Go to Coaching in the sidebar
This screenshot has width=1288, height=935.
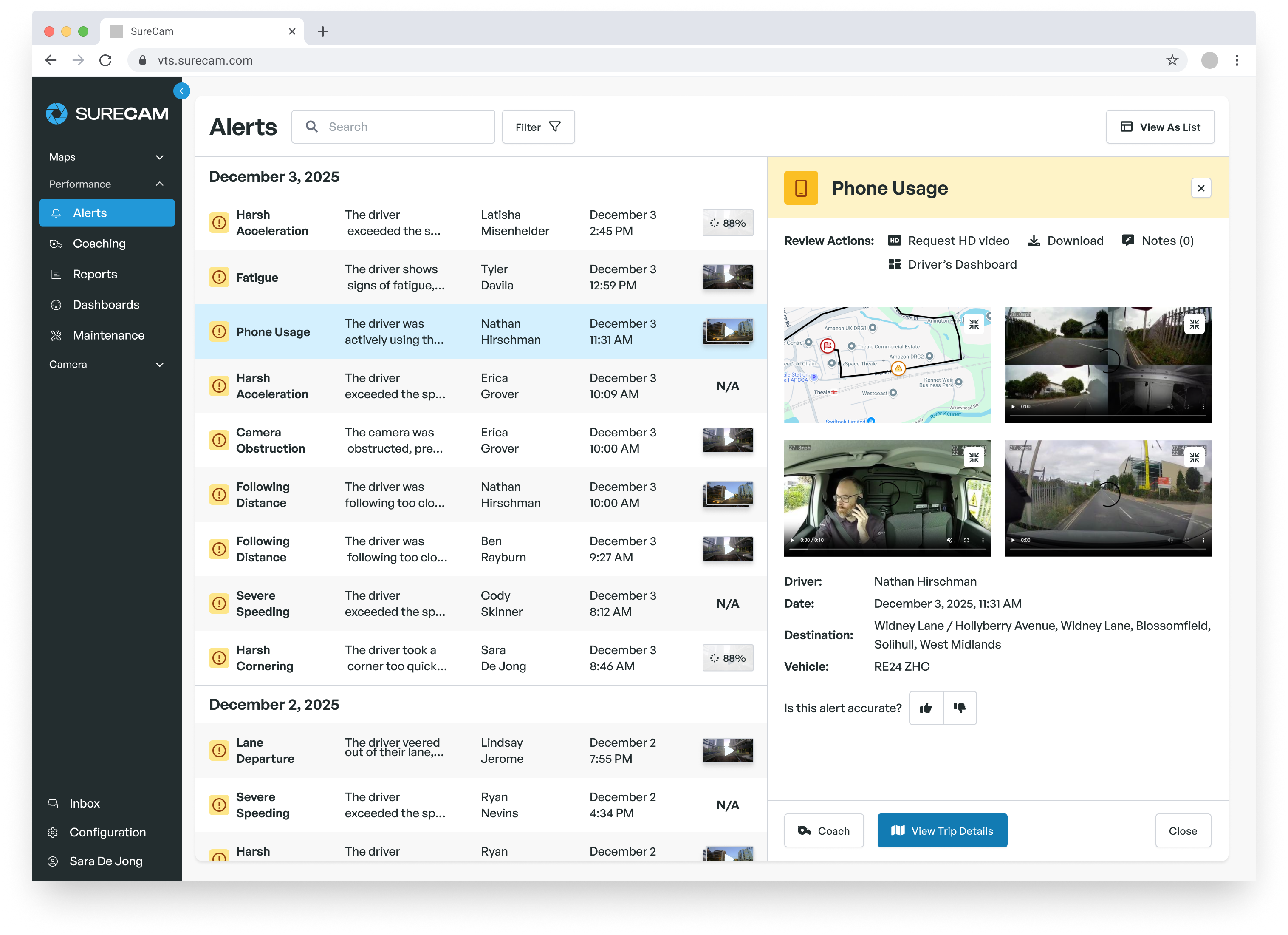coord(99,244)
